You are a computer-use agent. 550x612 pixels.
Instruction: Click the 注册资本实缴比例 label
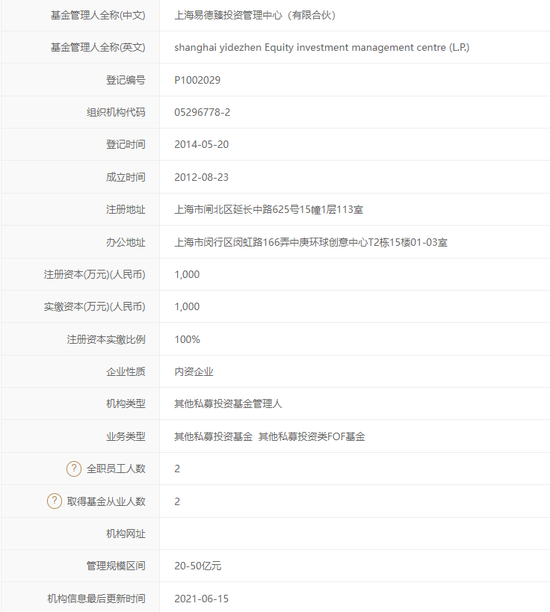coord(106,339)
